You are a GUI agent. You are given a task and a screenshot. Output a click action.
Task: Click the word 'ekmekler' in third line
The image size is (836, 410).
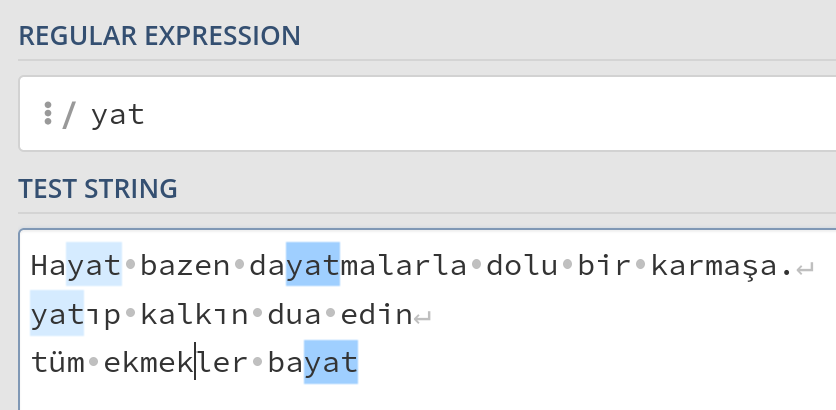pos(176,362)
